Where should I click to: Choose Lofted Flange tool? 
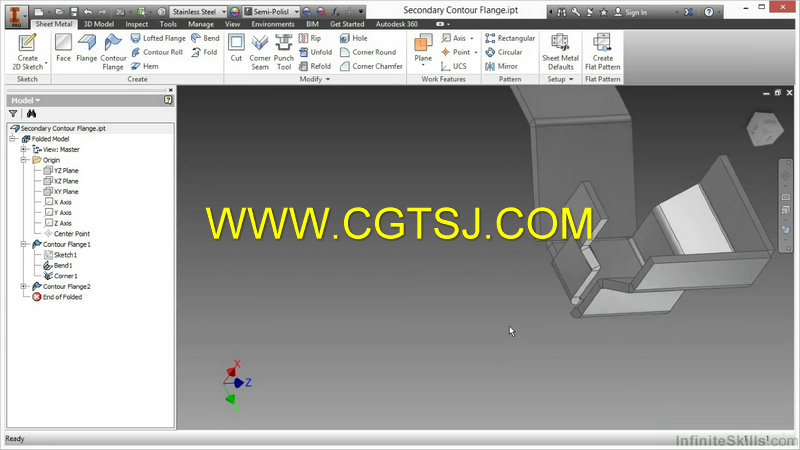pos(158,38)
